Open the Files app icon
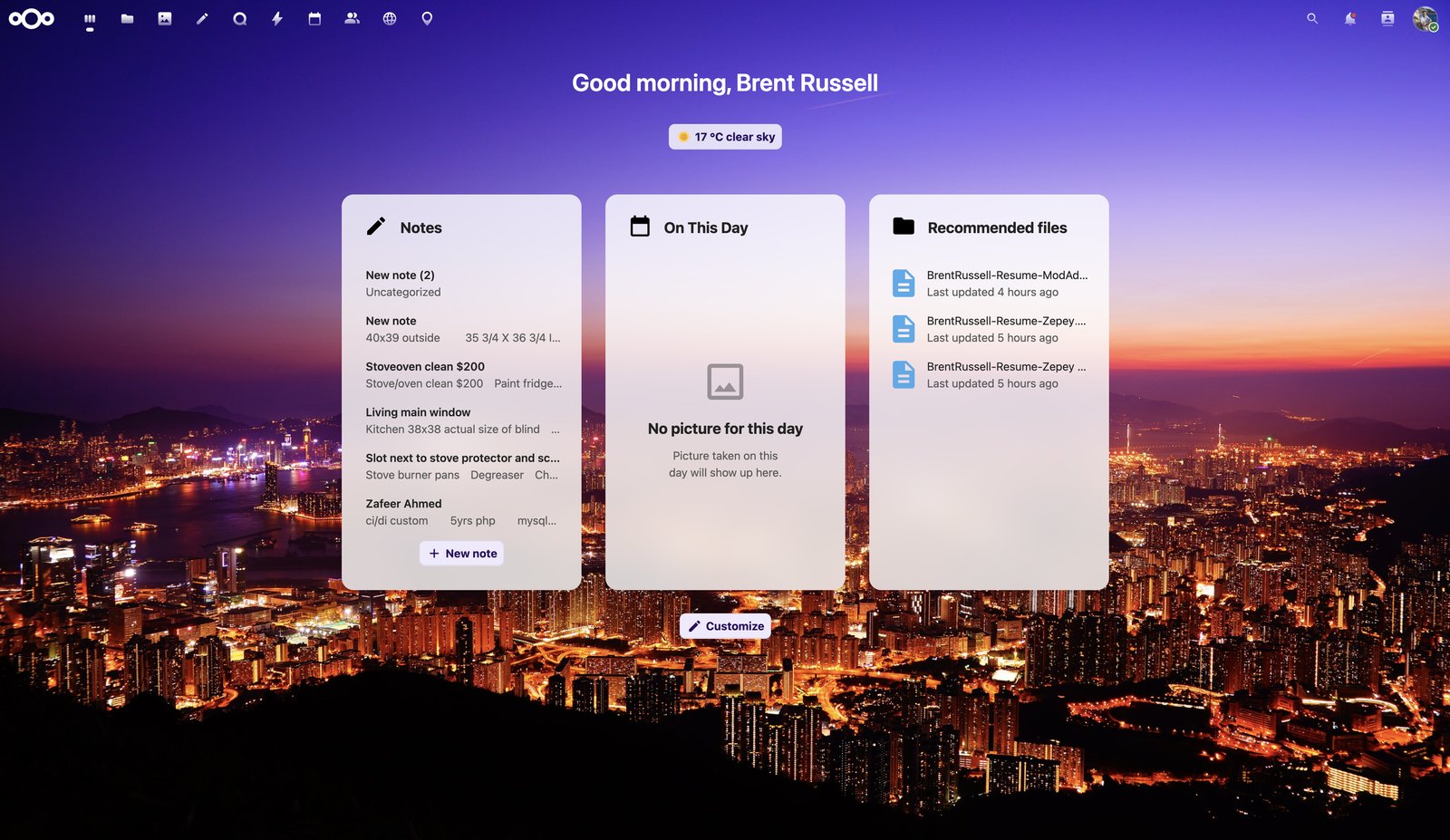The image size is (1450, 840). tap(127, 18)
